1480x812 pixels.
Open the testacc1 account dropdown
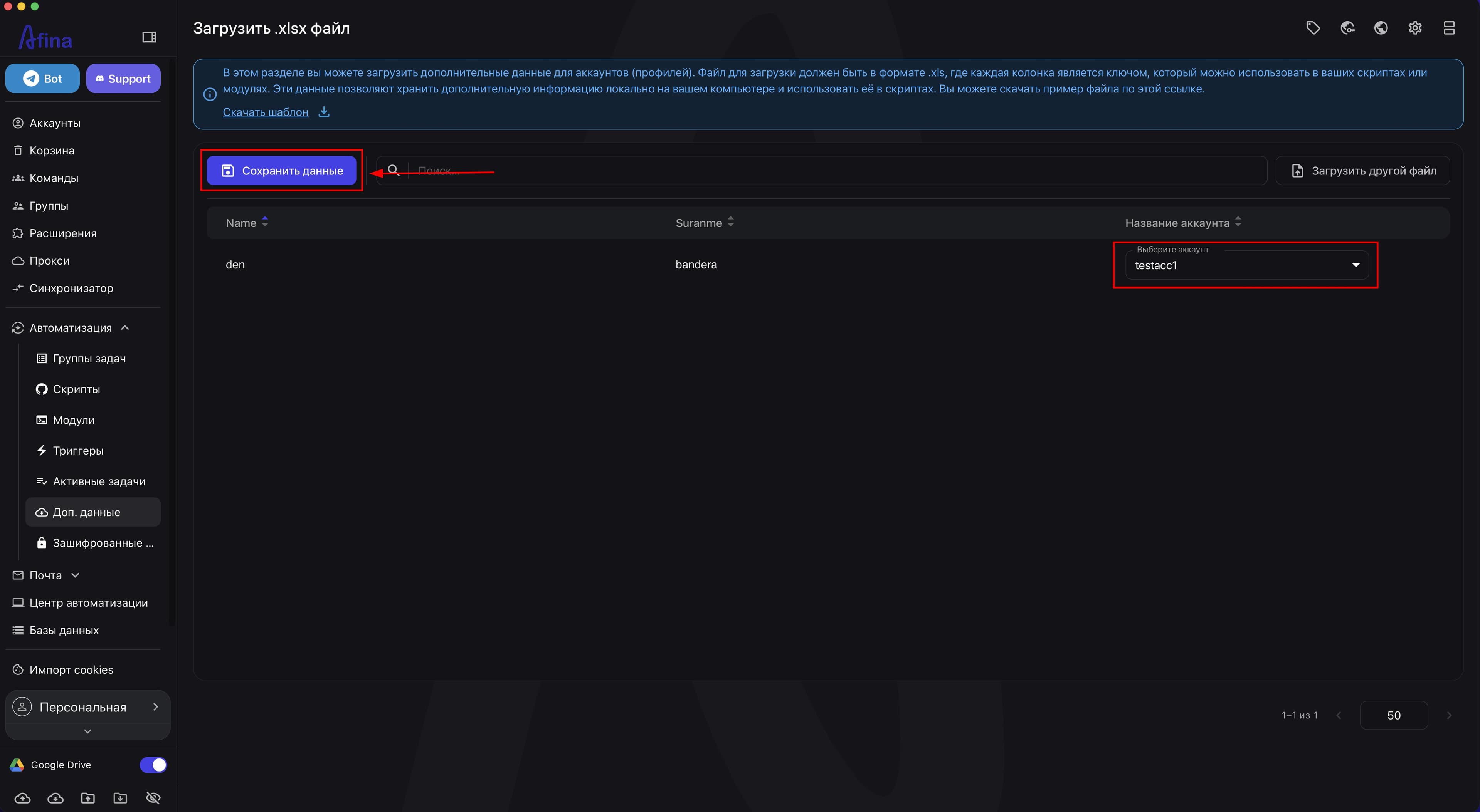[1247, 265]
